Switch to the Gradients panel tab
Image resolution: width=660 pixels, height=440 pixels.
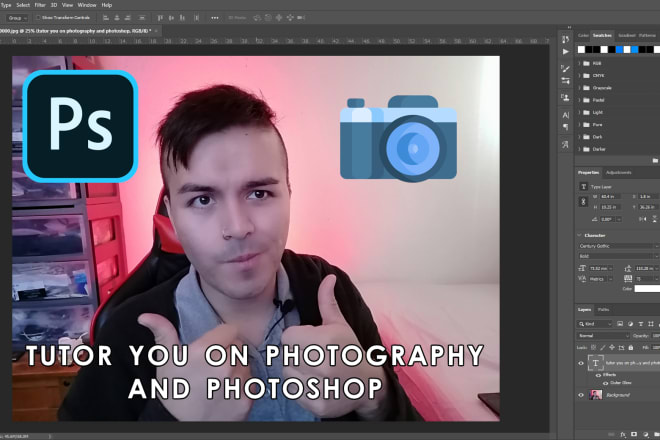(x=626, y=35)
